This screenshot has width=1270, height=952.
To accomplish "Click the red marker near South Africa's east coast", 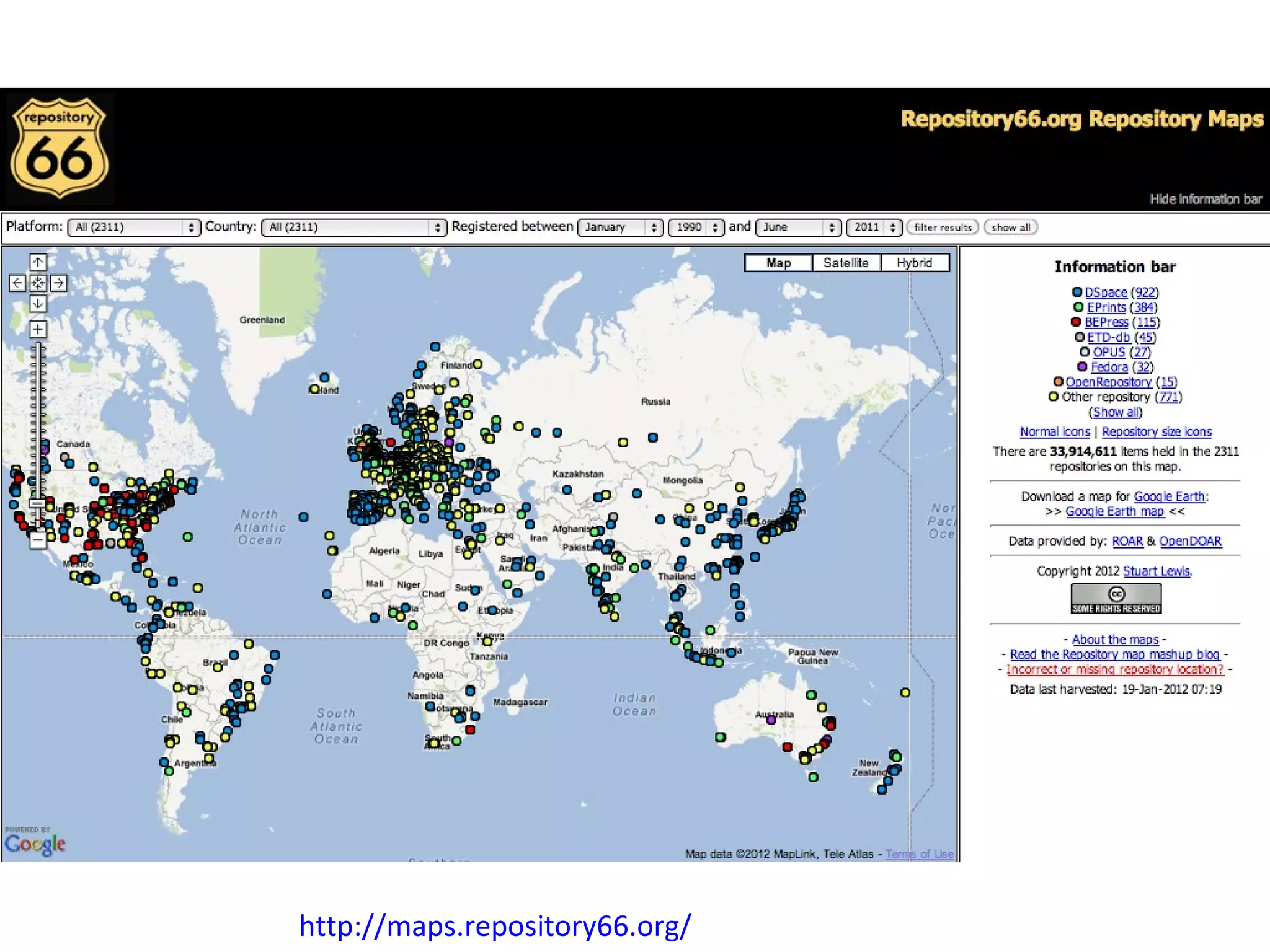I will [x=470, y=729].
